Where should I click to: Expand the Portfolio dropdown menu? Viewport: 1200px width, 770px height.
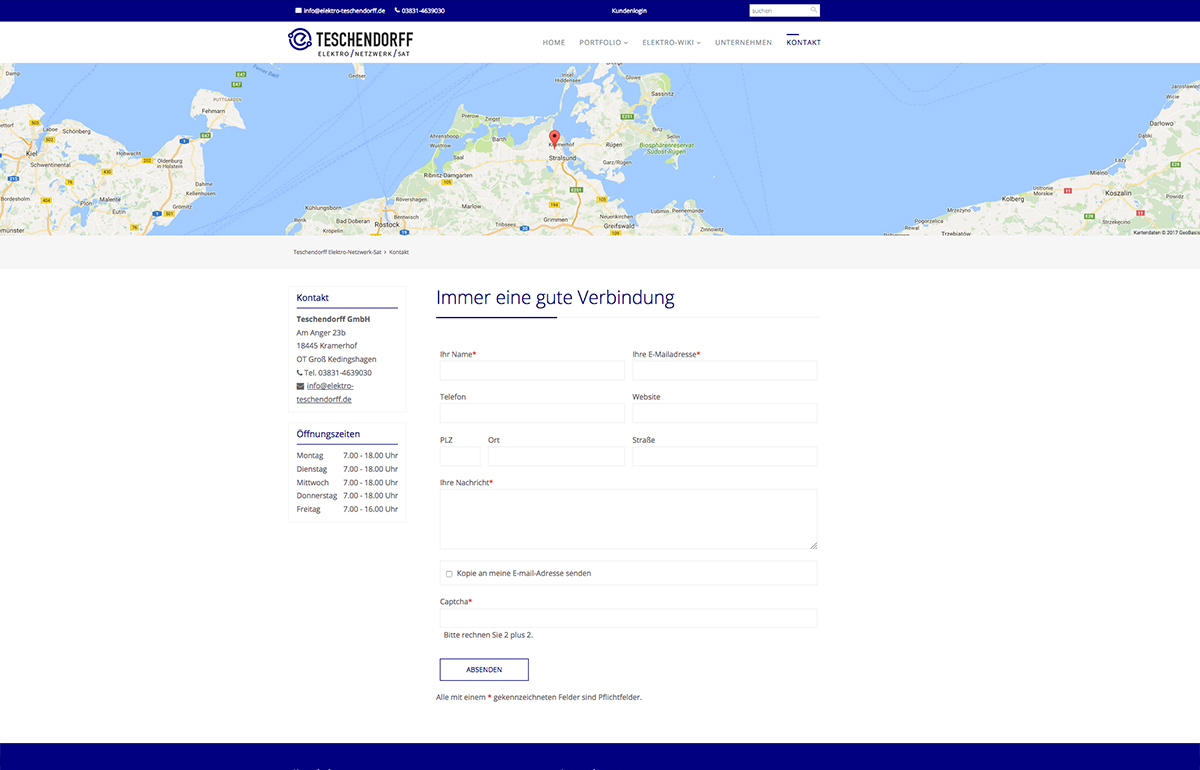pos(603,43)
